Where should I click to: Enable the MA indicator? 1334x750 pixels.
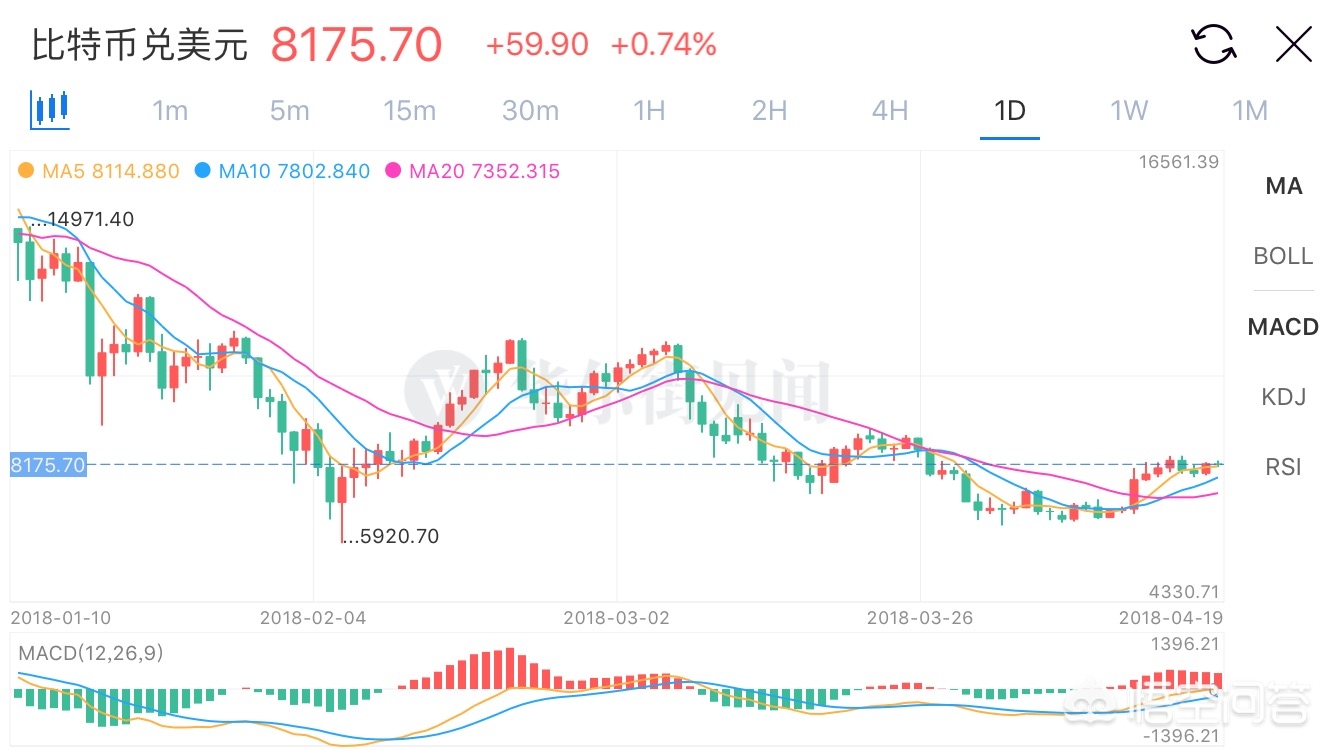click(x=1284, y=186)
